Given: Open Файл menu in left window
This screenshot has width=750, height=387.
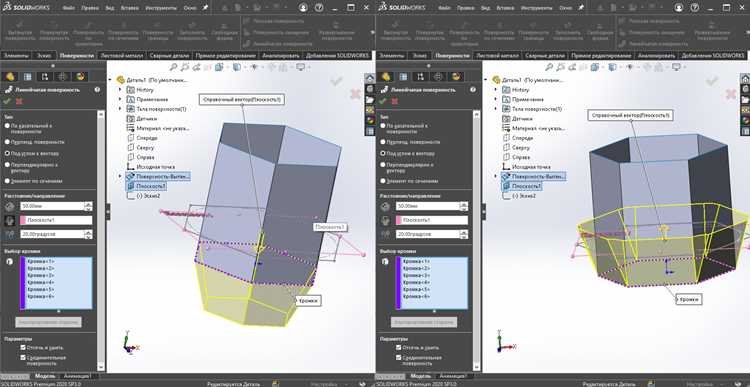Looking at the screenshot, I should pyautogui.click(x=68, y=8).
